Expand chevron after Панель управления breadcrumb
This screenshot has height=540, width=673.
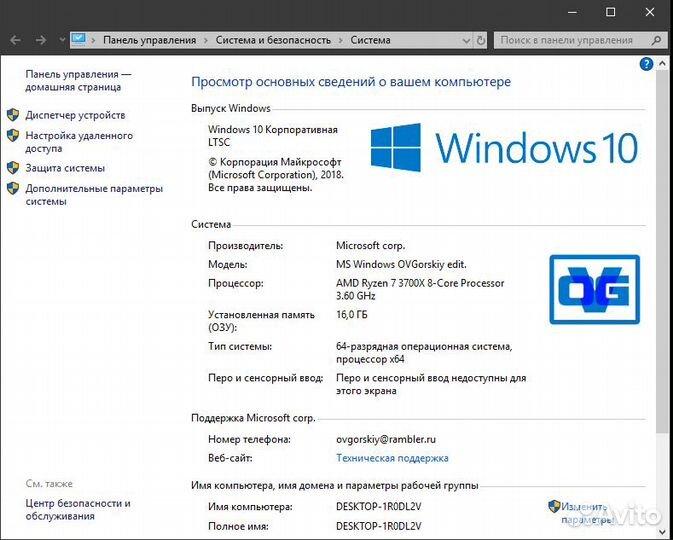206,40
